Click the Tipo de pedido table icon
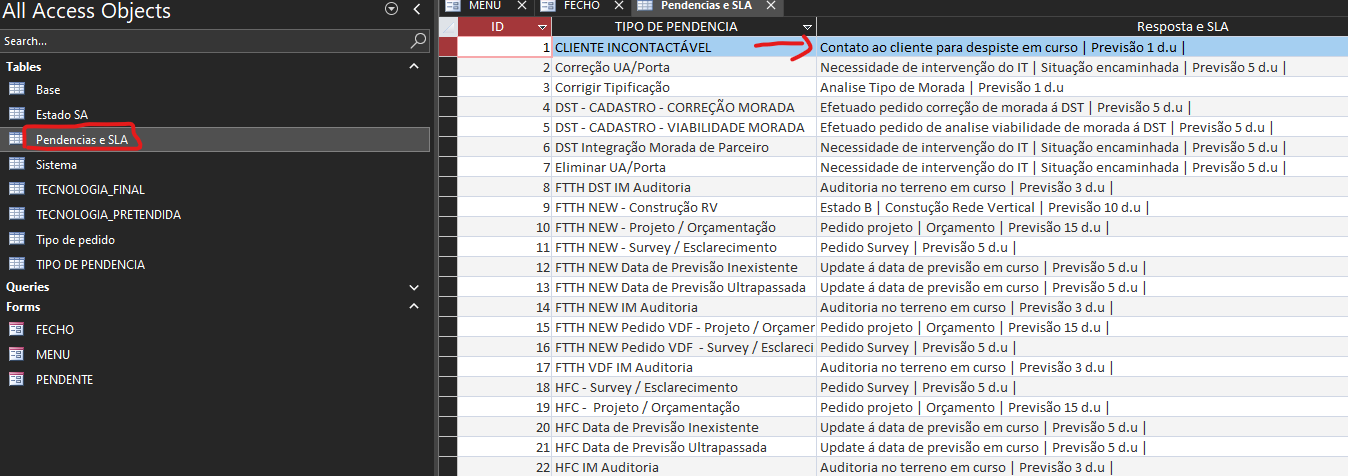 click(x=16, y=239)
